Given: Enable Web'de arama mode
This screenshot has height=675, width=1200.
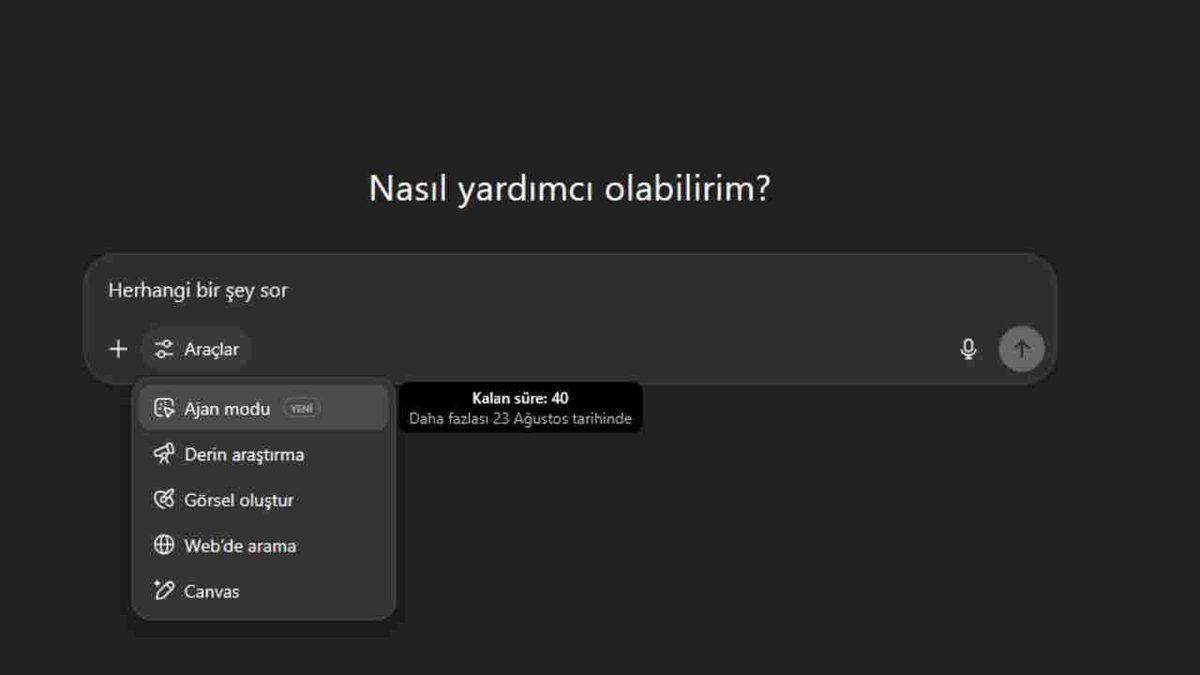Looking at the screenshot, I should pos(238,546).
